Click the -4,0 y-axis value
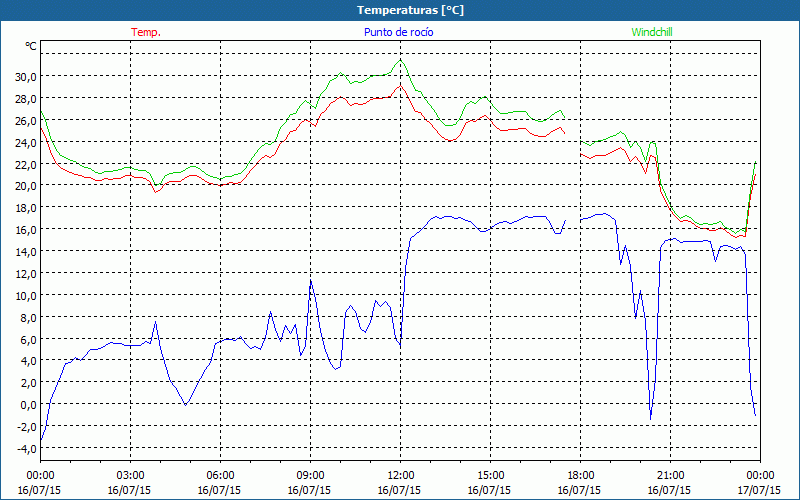The image size is (800, 500). [27, 449]
